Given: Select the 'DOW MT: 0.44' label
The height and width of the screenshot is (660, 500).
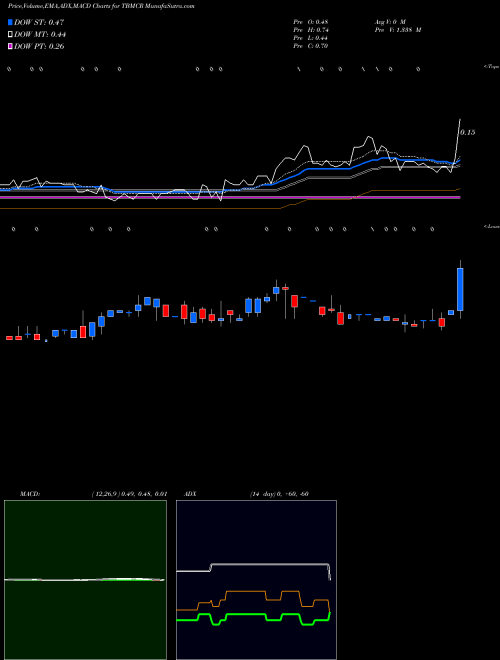Looking at the screenshot, I should (x=40, y=34).
